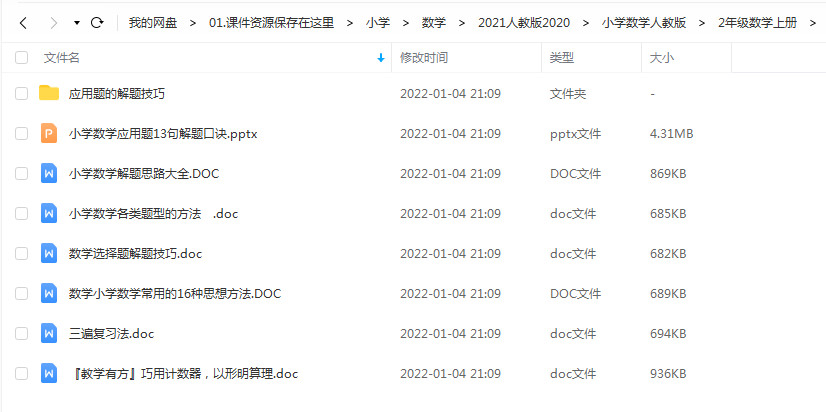The image size is (826, 412).
Task: Navigate to 我的网盘 breadcrumb link
Action: [153, 23]
